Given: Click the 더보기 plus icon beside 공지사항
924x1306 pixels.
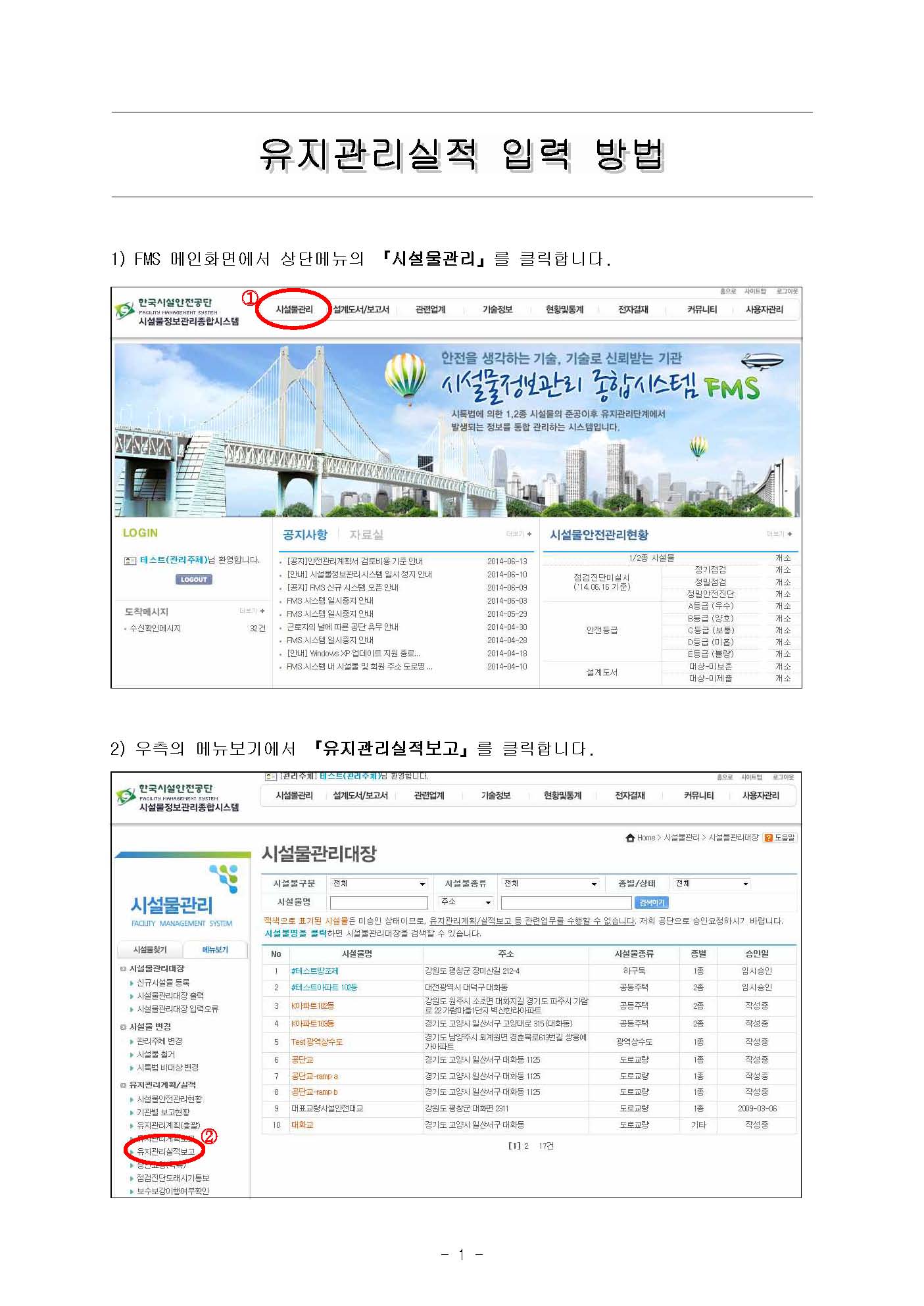Looking at the screenshot, I should (529, 534).
